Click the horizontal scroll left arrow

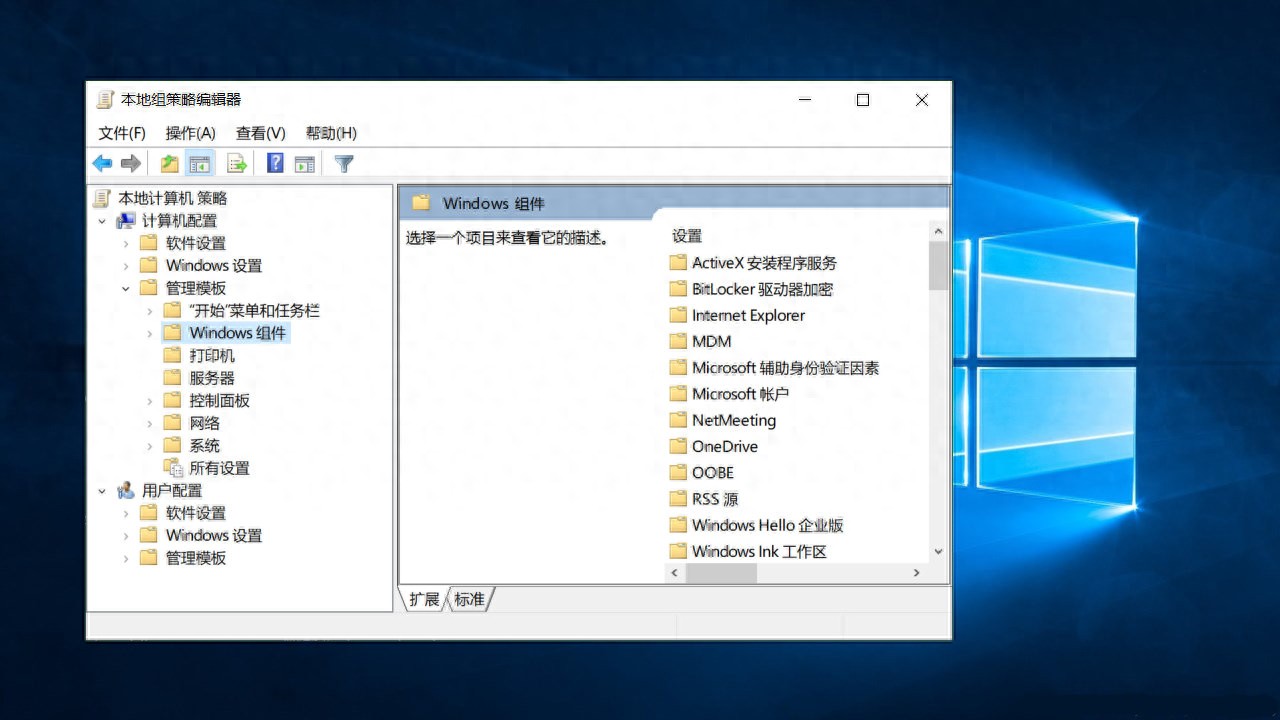674,573
